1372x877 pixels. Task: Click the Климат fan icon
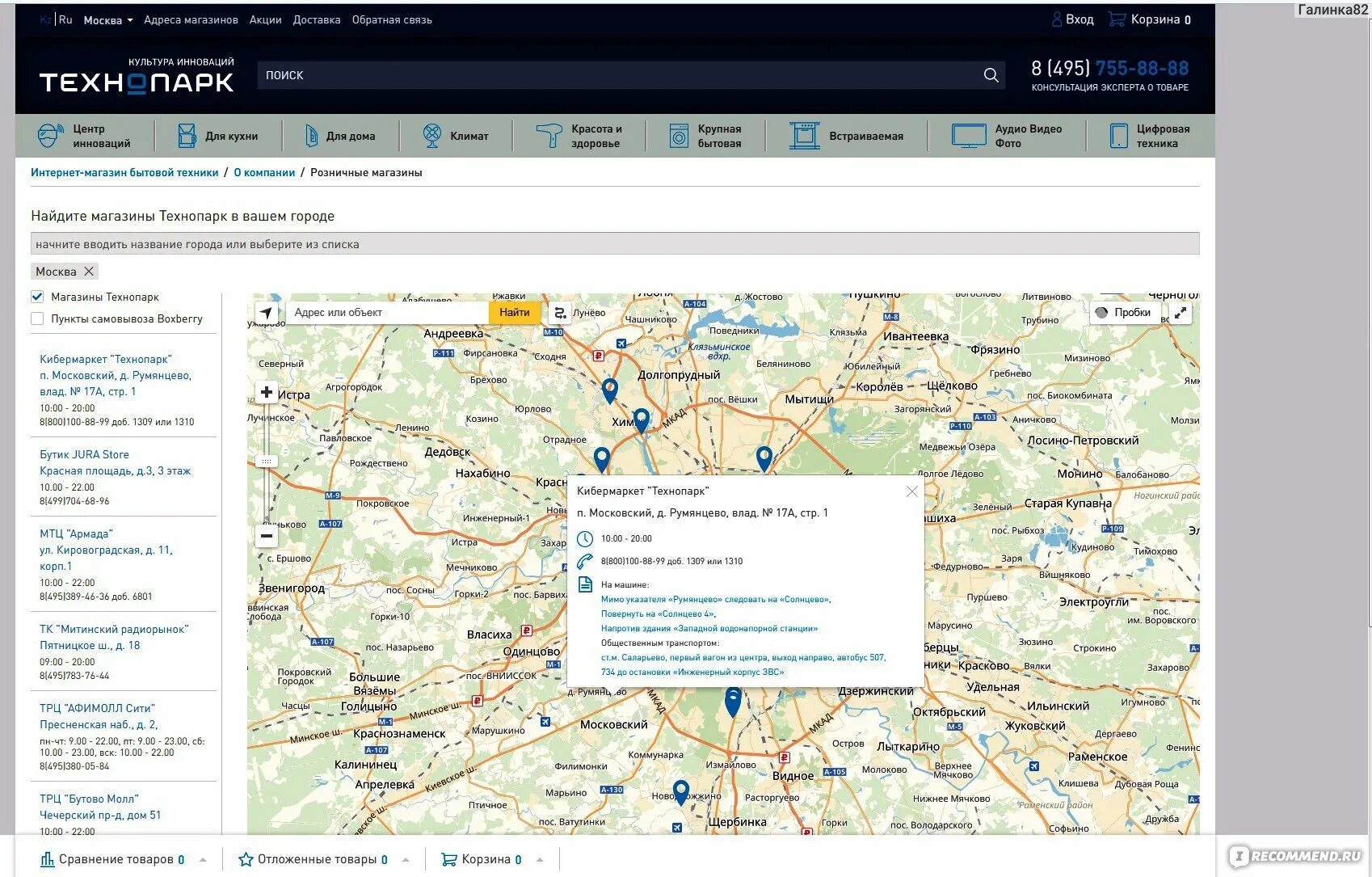coord(432,135)
